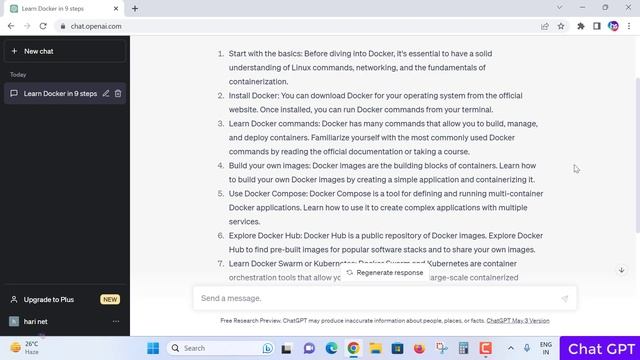Send the message with the paper plane icon
The height and width of the screenshot is (360, 640).
[565, 299]
